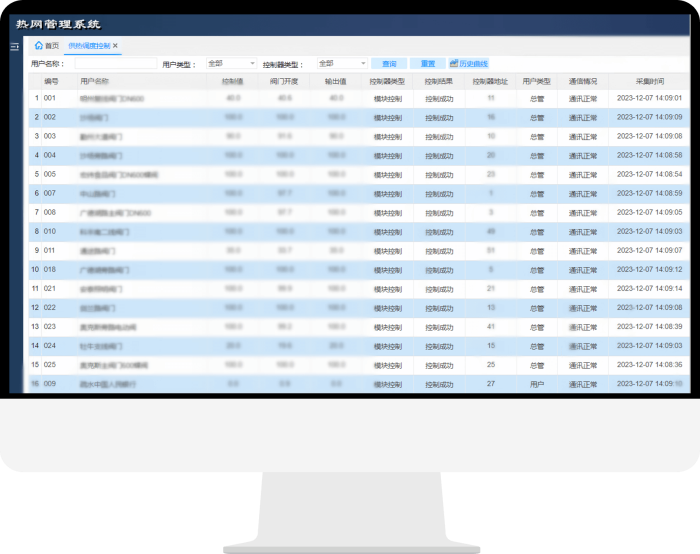Image resolution: width=700 pixels, height=554 pixels.
Task: Select the row with number 005
Action: [x=50, y=174]
